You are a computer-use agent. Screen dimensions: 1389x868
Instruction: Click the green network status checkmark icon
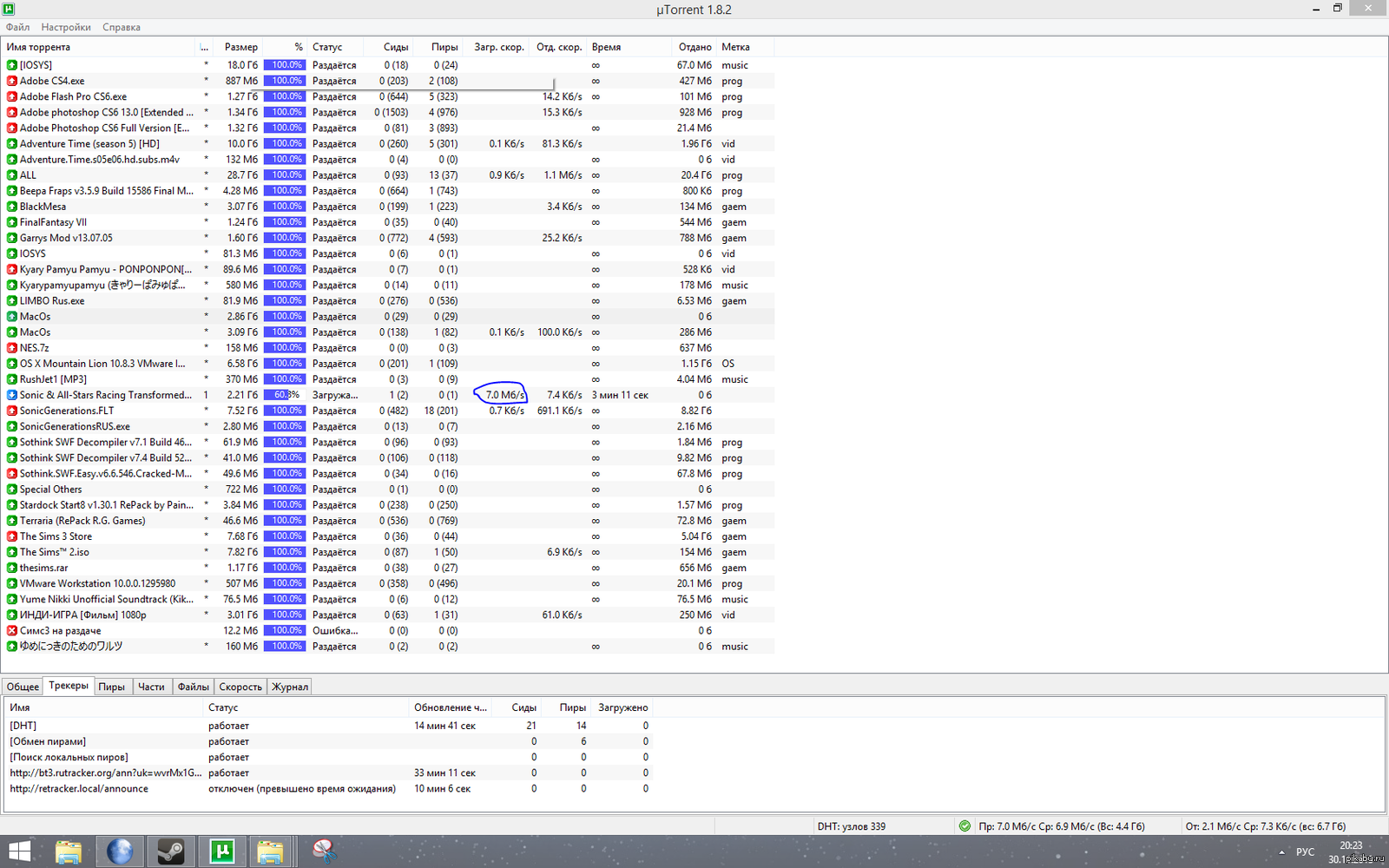pyautogui.click(x=964, y=826)
